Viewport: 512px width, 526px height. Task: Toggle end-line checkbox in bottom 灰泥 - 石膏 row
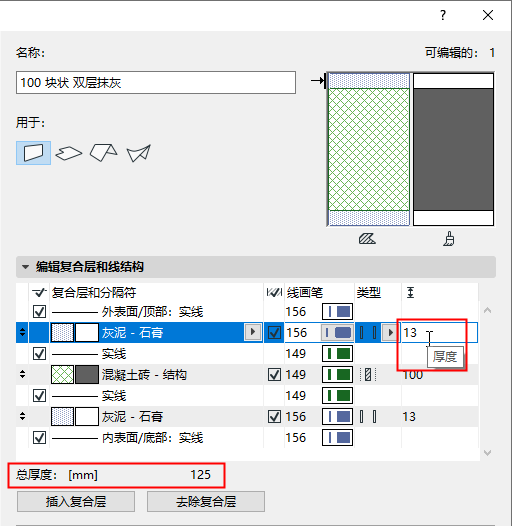coord(274,417)
